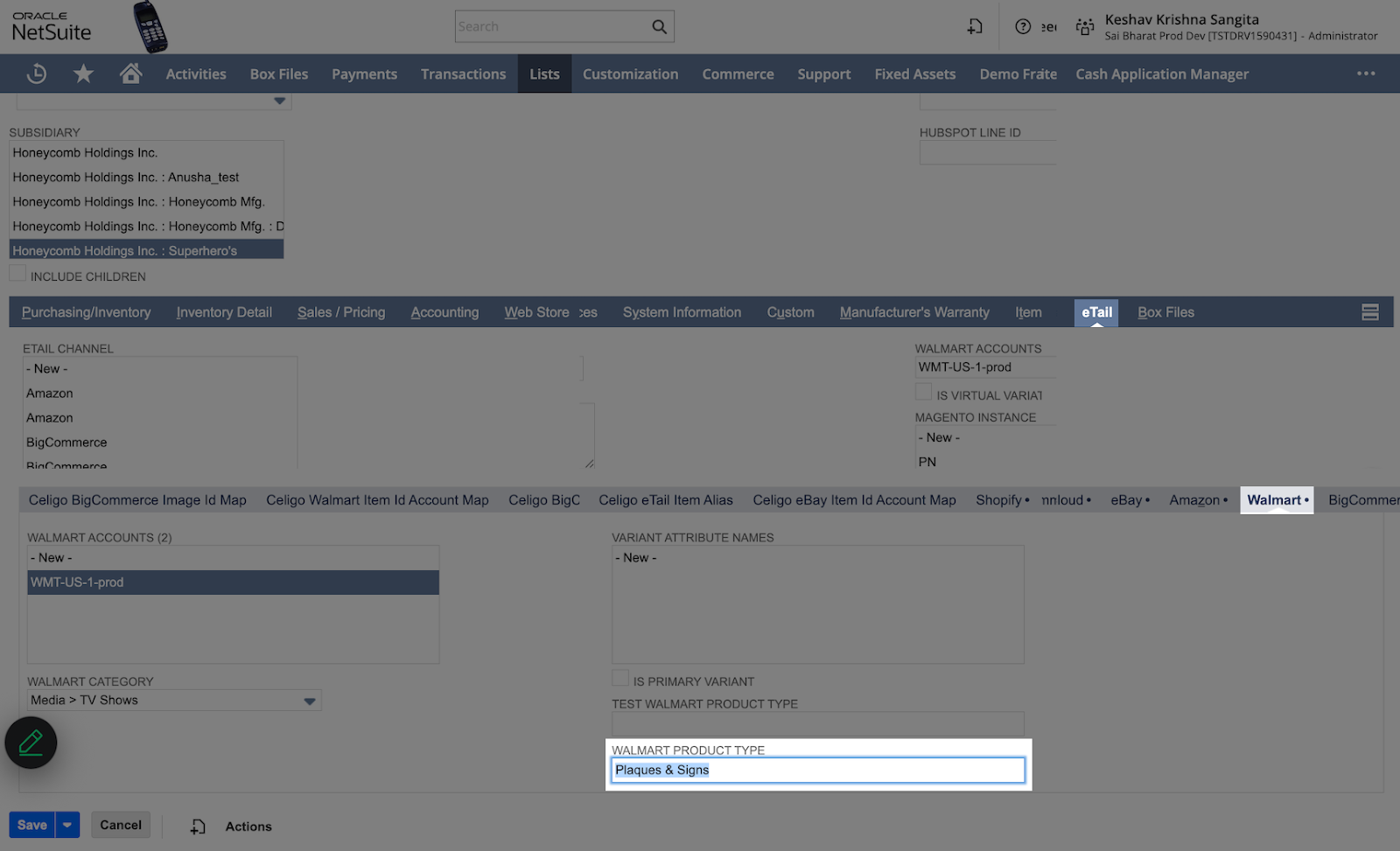Open the Walmart subtab

pyautogui.click(x=1277, y=500)
